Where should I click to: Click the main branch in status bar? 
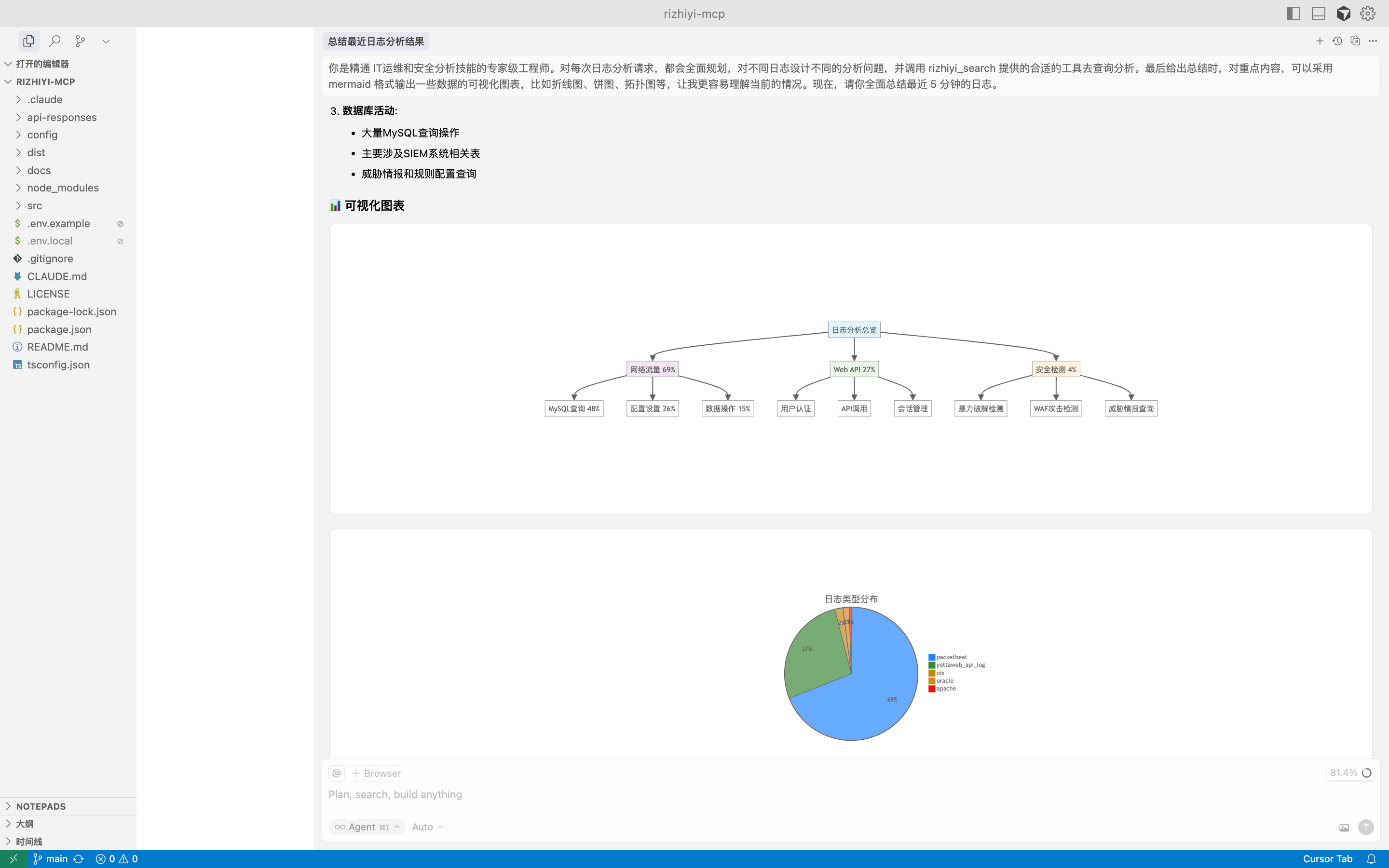pyautogui.click(x=51, y=859)
